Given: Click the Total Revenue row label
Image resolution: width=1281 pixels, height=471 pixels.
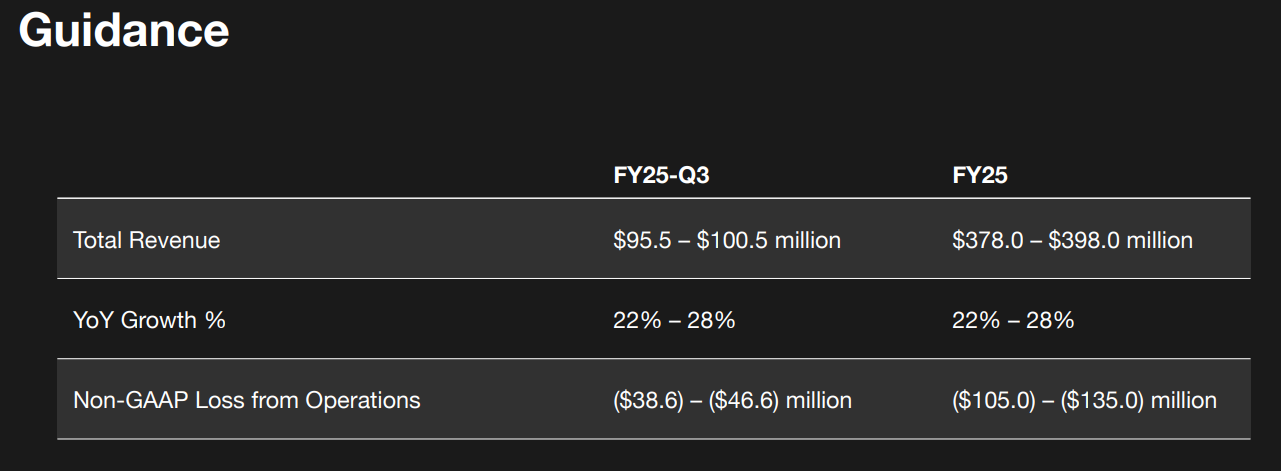Looking at the screenshot, I should [x=146, y=240].
